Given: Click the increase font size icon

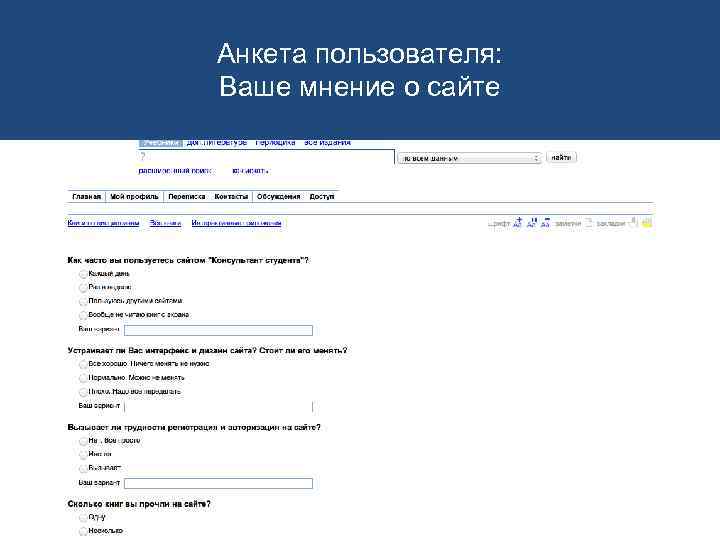Looking at the screenshot, I should coord(518,223).
